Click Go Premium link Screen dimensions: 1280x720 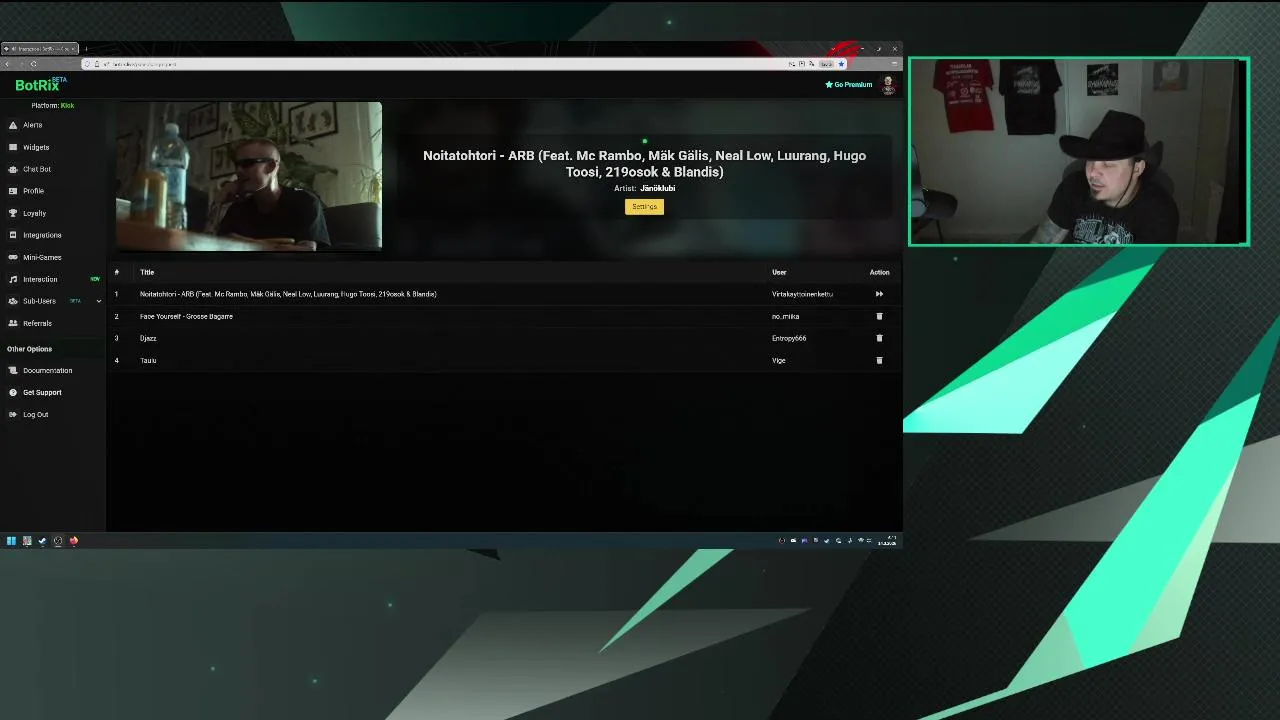click(x=849, y=85)
